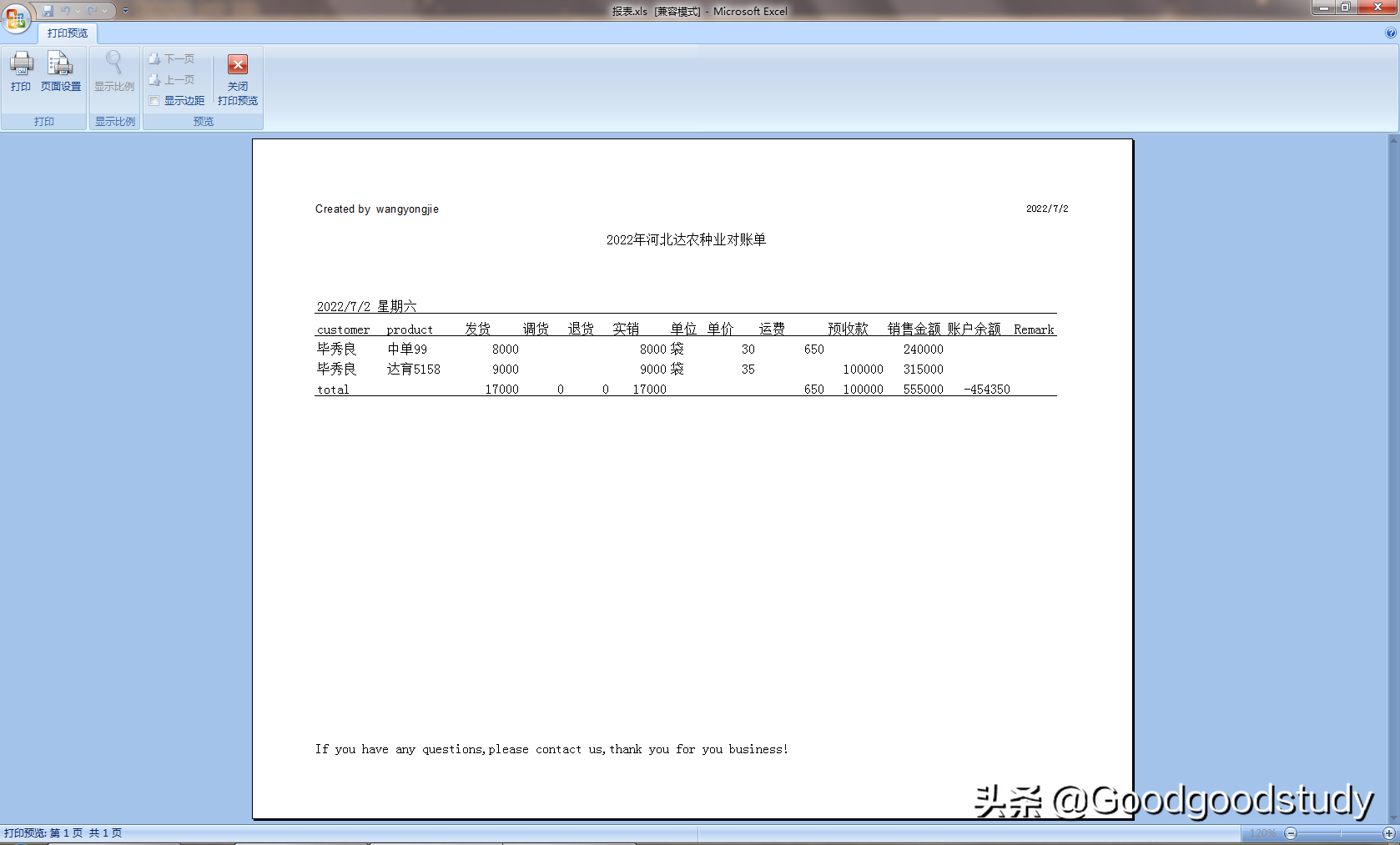
Task: Click customer 毕秀良 in the 达育5158 row
Action: point(336,370)
